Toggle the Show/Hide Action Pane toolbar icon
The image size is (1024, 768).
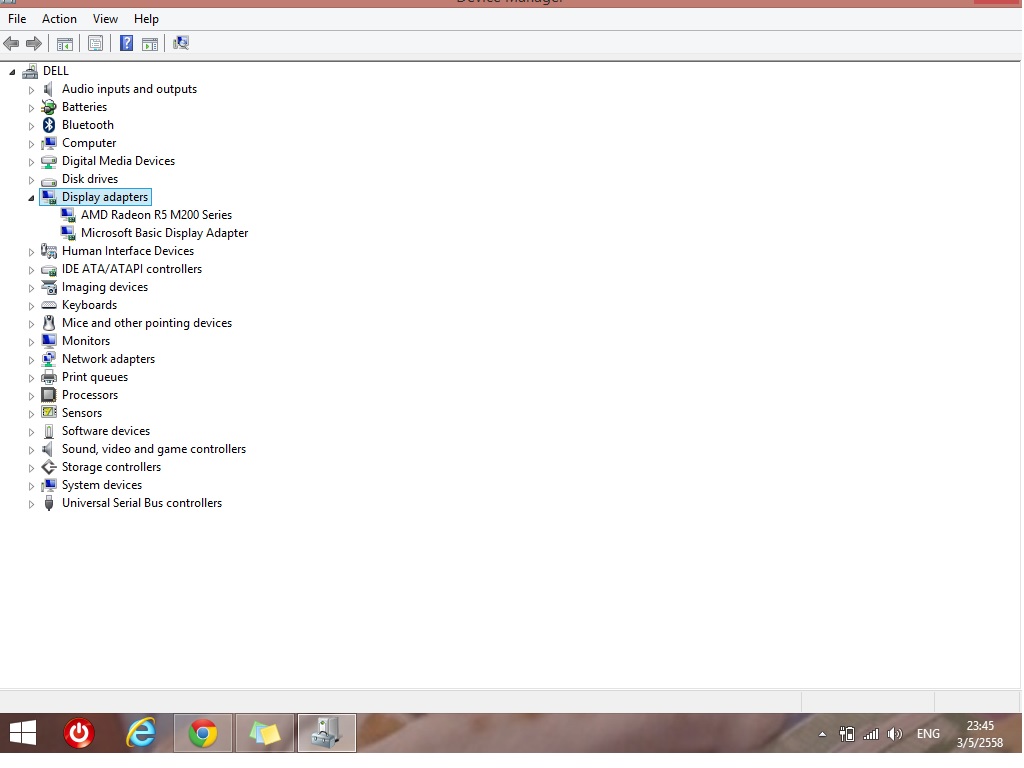tap(150, 44)
